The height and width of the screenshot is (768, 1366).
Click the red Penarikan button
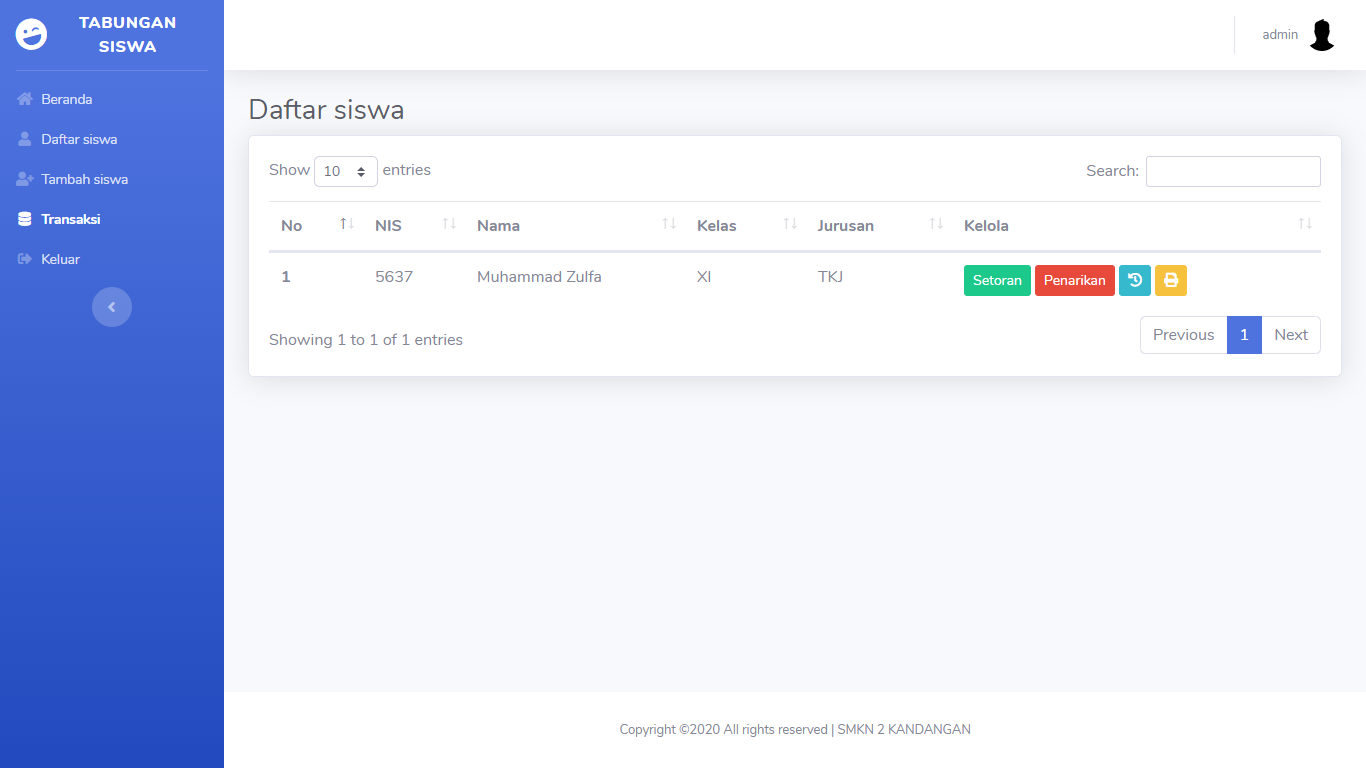[x=1074, y=280]
